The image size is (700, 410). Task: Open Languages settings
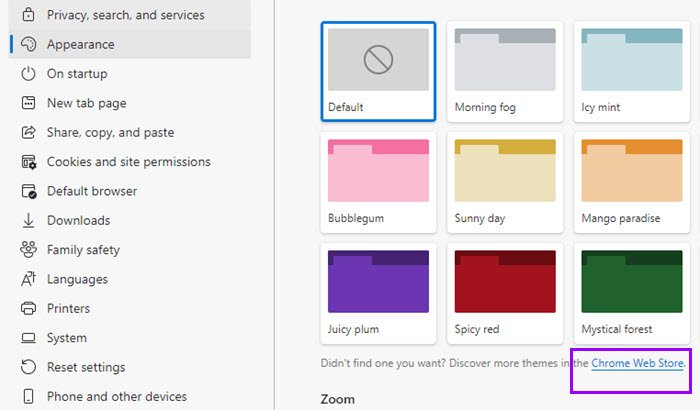(x=129, y=279)
